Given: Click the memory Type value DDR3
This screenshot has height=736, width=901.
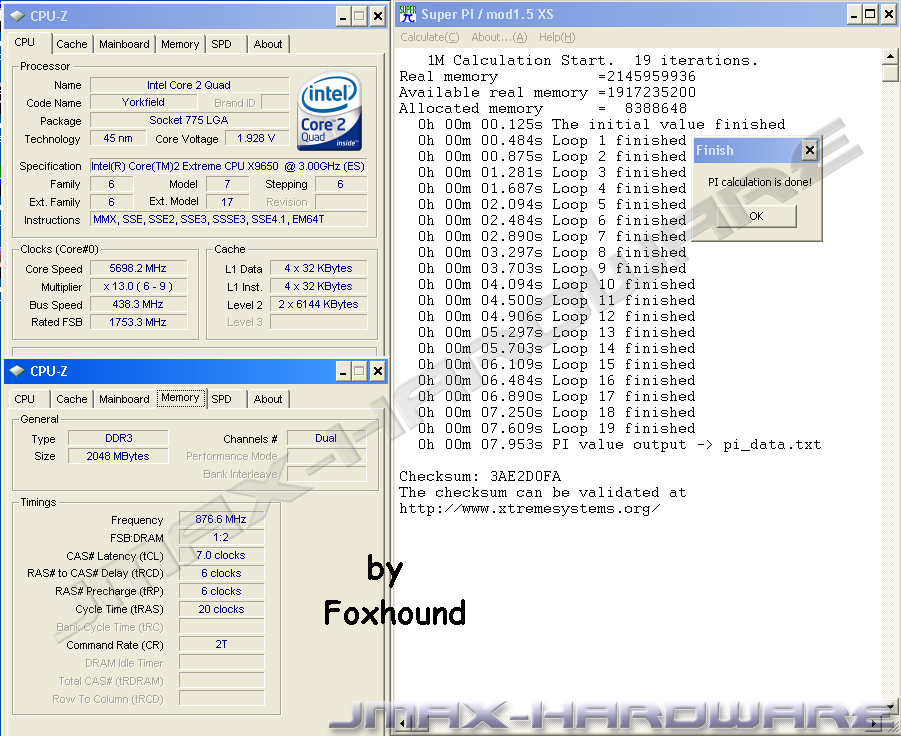Looking at the screenshot, I should coord(118,438).
